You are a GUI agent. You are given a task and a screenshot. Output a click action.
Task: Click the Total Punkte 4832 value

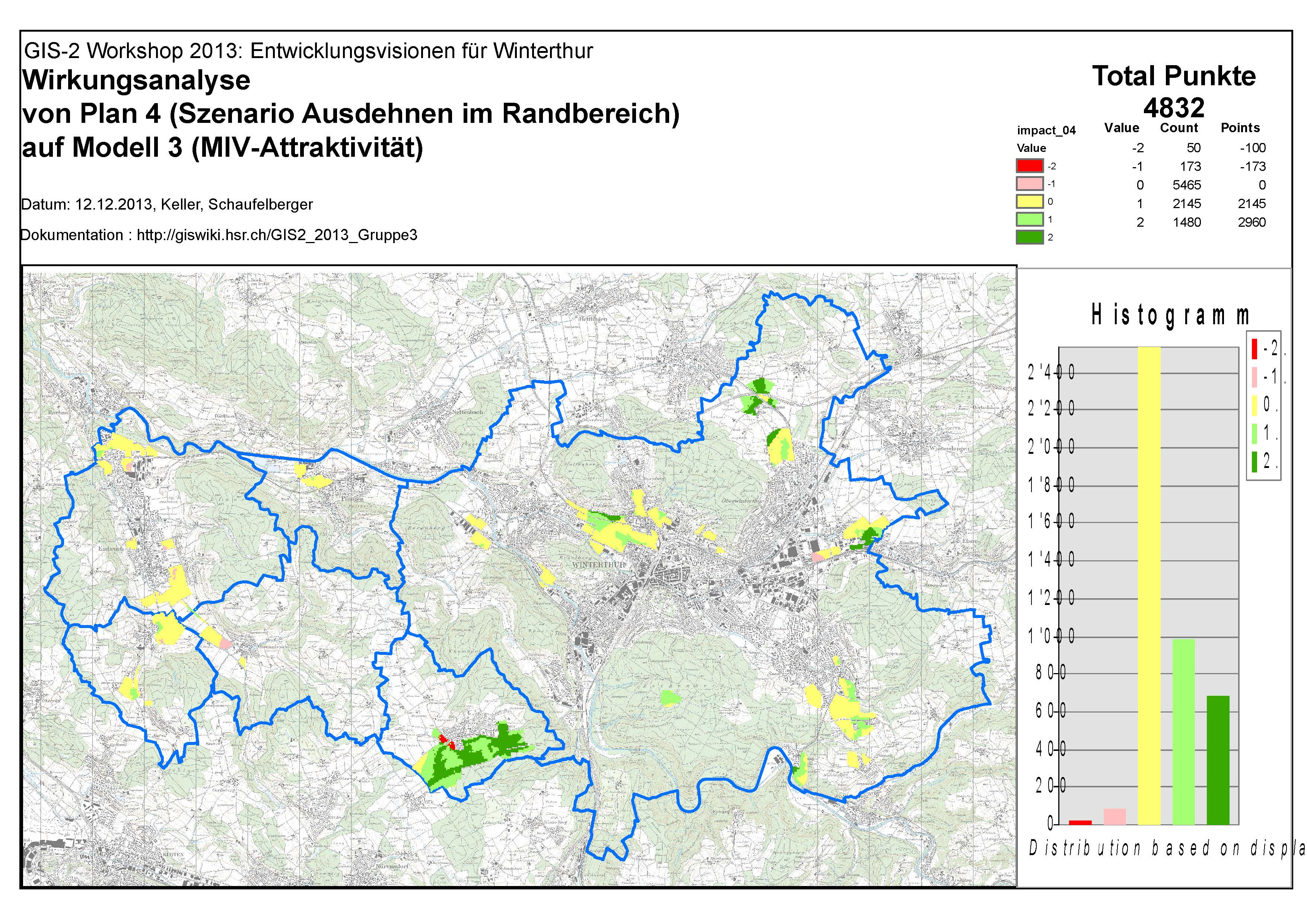[x=1174, y=107]
